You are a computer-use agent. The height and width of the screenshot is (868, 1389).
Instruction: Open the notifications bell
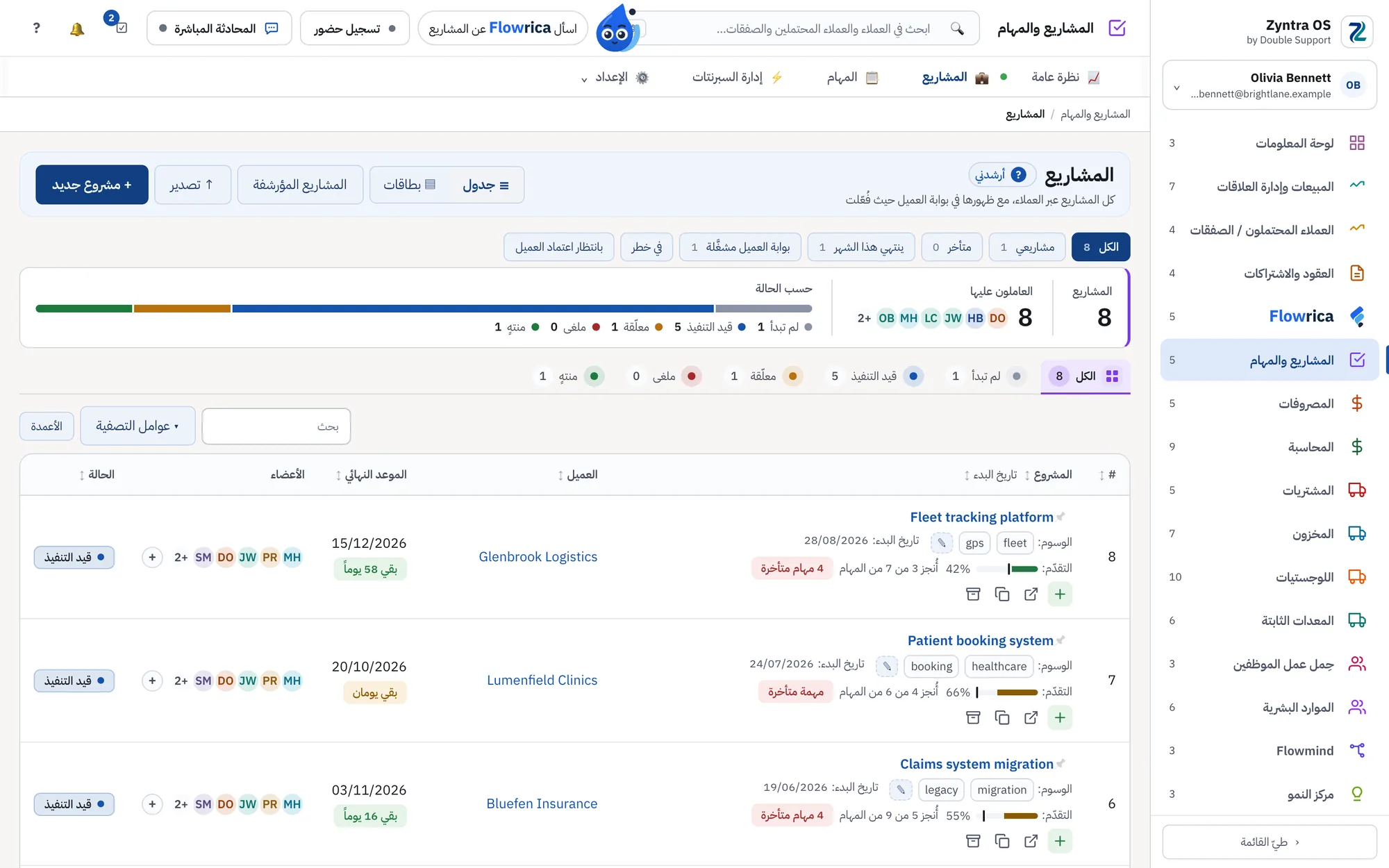click(x=77, y=28)
